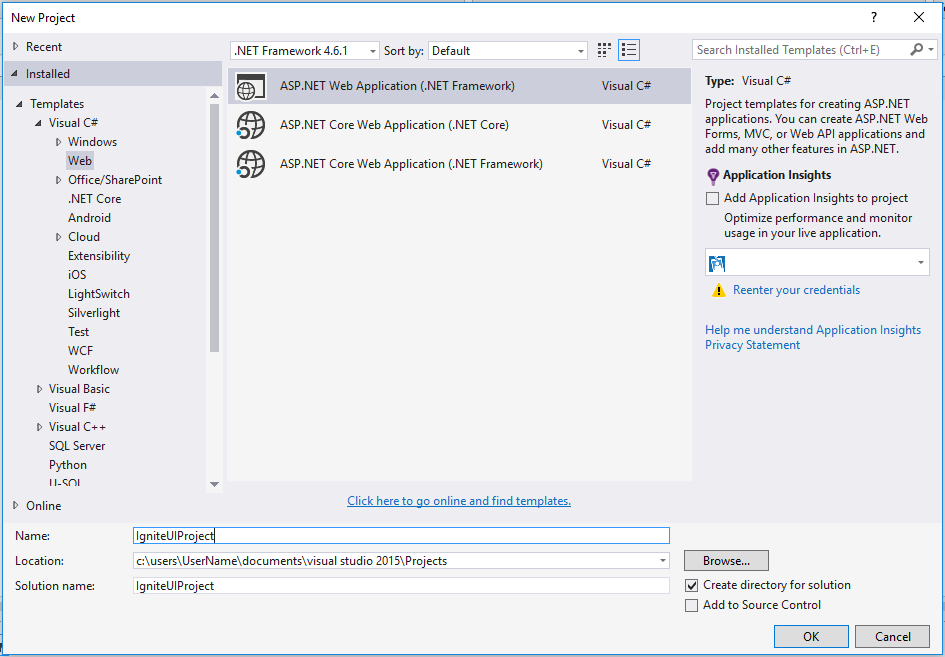Select the Android templates category
945x657 pixels.
[x=89, y=218]
